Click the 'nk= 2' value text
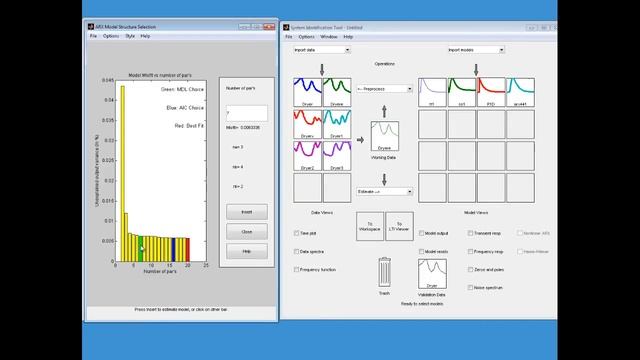640x360 pixels. click(238, 187)
